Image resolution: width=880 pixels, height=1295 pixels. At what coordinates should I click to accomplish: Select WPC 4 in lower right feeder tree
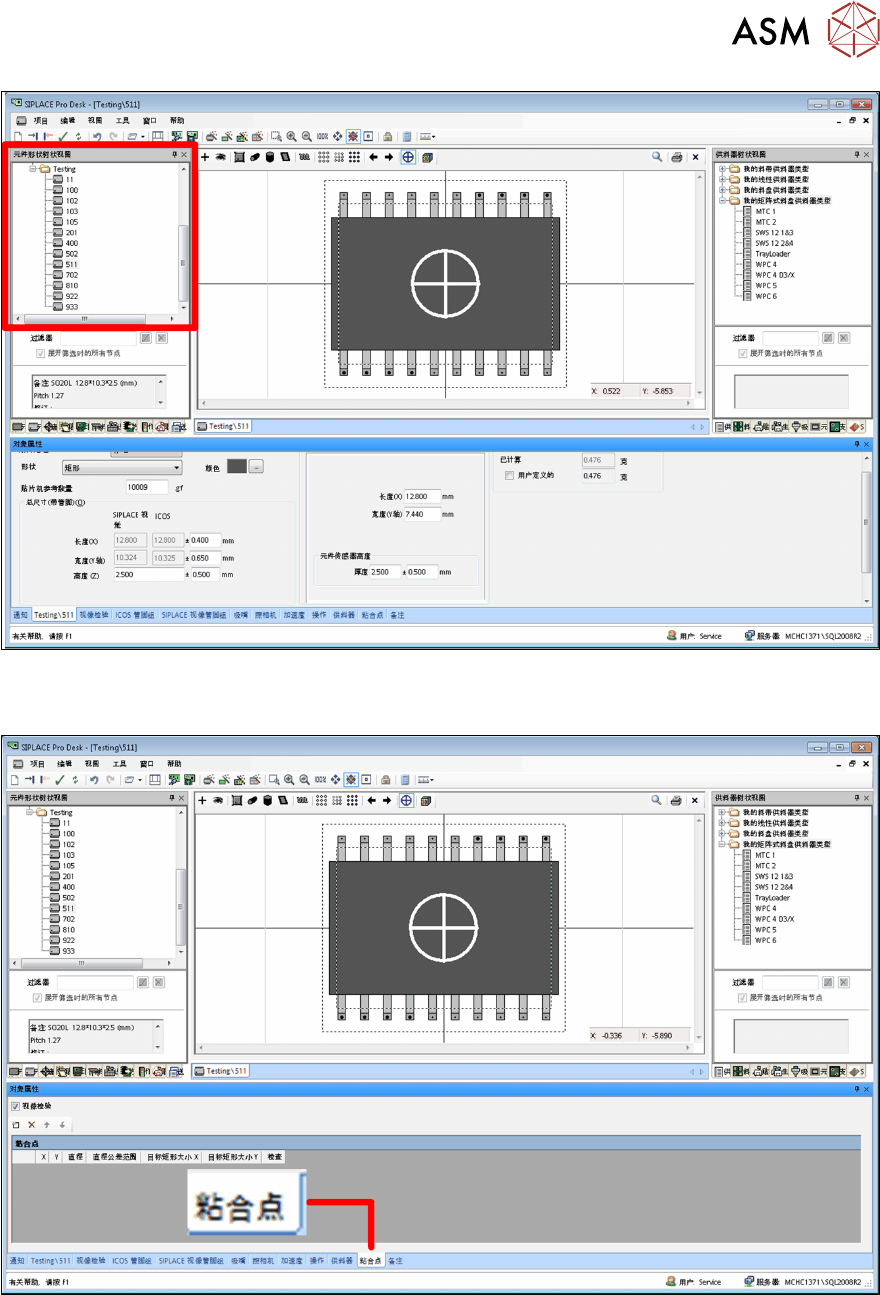[x=765, y=908]
